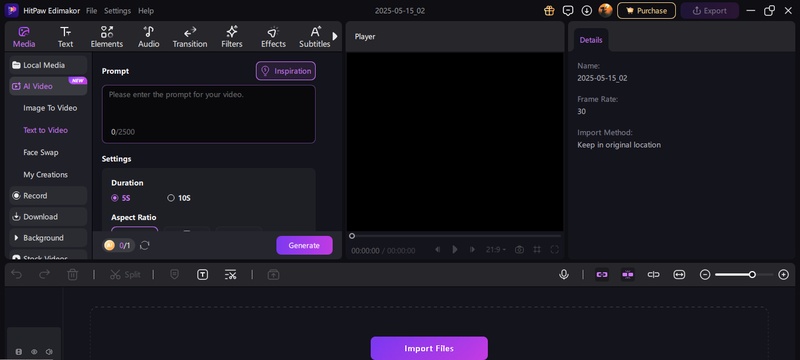
Task: Open Face Swap option
Action: pyautogui.click(x=41, y=152)
